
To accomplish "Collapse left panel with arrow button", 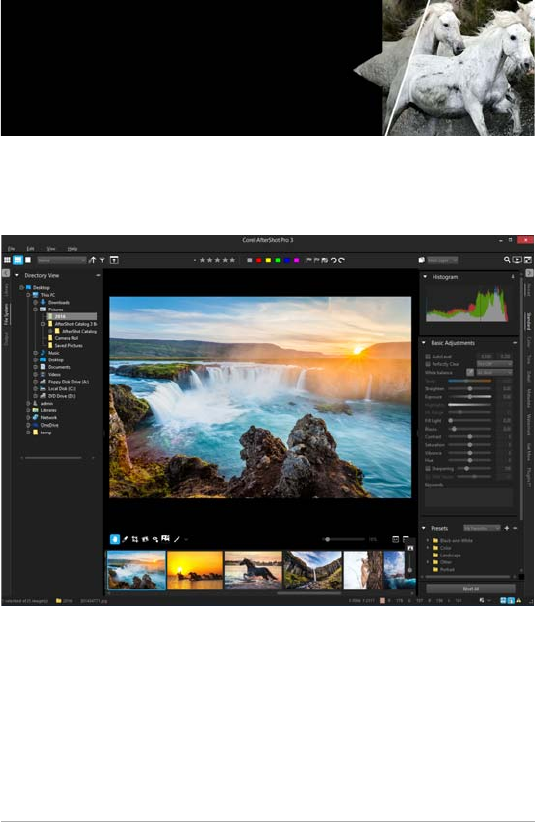I will coord(6,273).
